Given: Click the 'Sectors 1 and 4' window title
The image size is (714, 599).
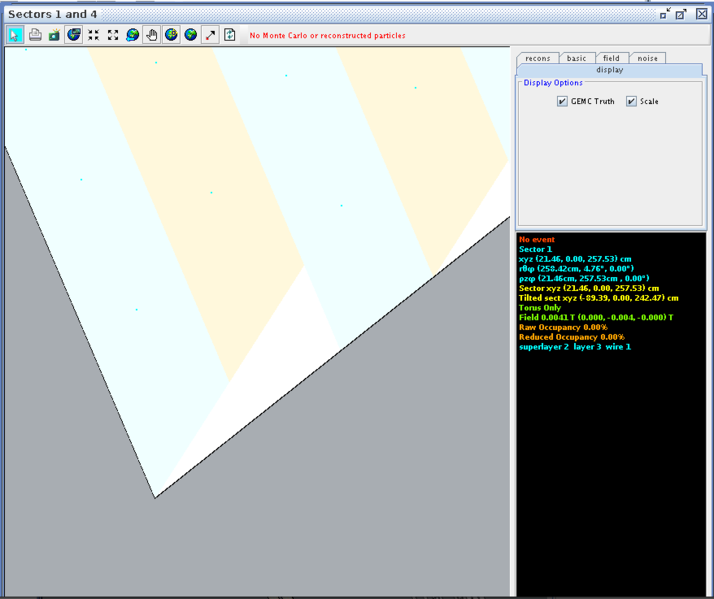Looking at the screenshot, I should point(52,14).
